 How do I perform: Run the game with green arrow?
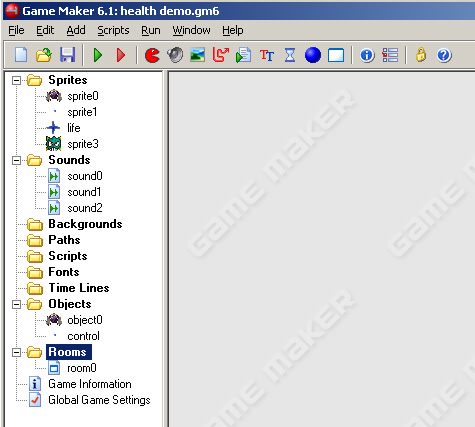98,55
